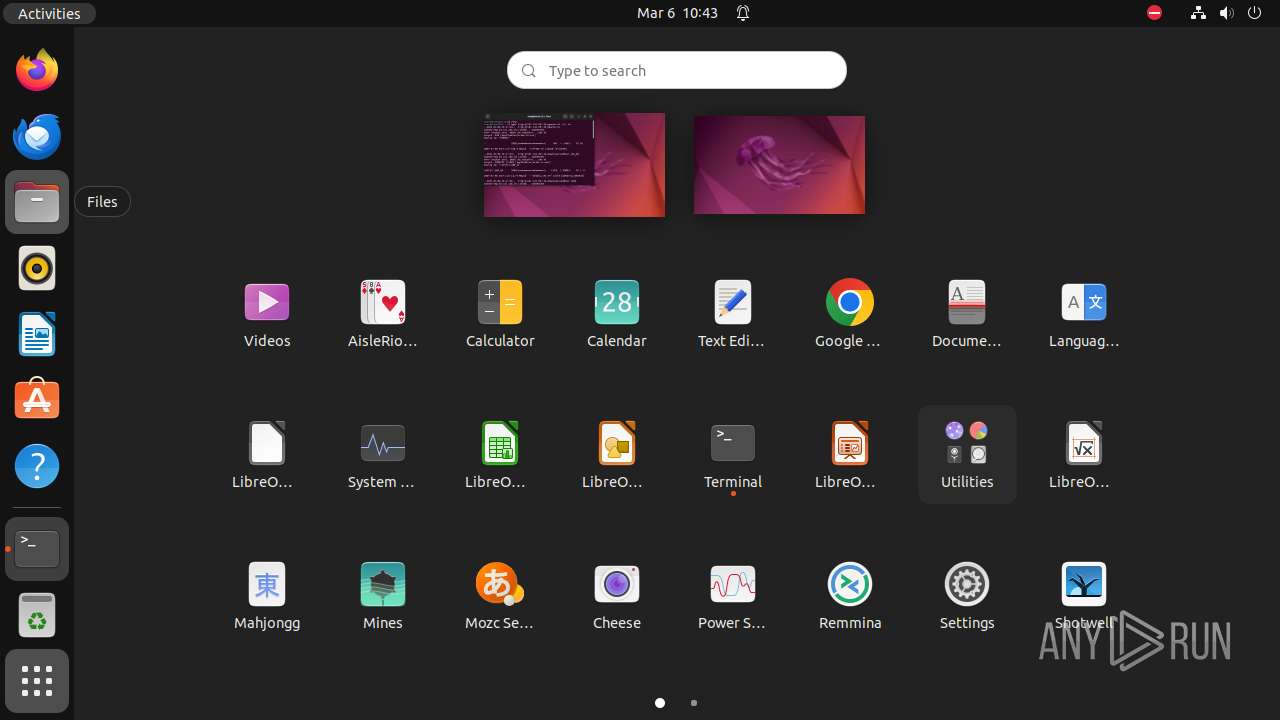Open the Document Viewer app
Image resolution: width=1280 pixels, height=720 pixels.
(967, 314)
